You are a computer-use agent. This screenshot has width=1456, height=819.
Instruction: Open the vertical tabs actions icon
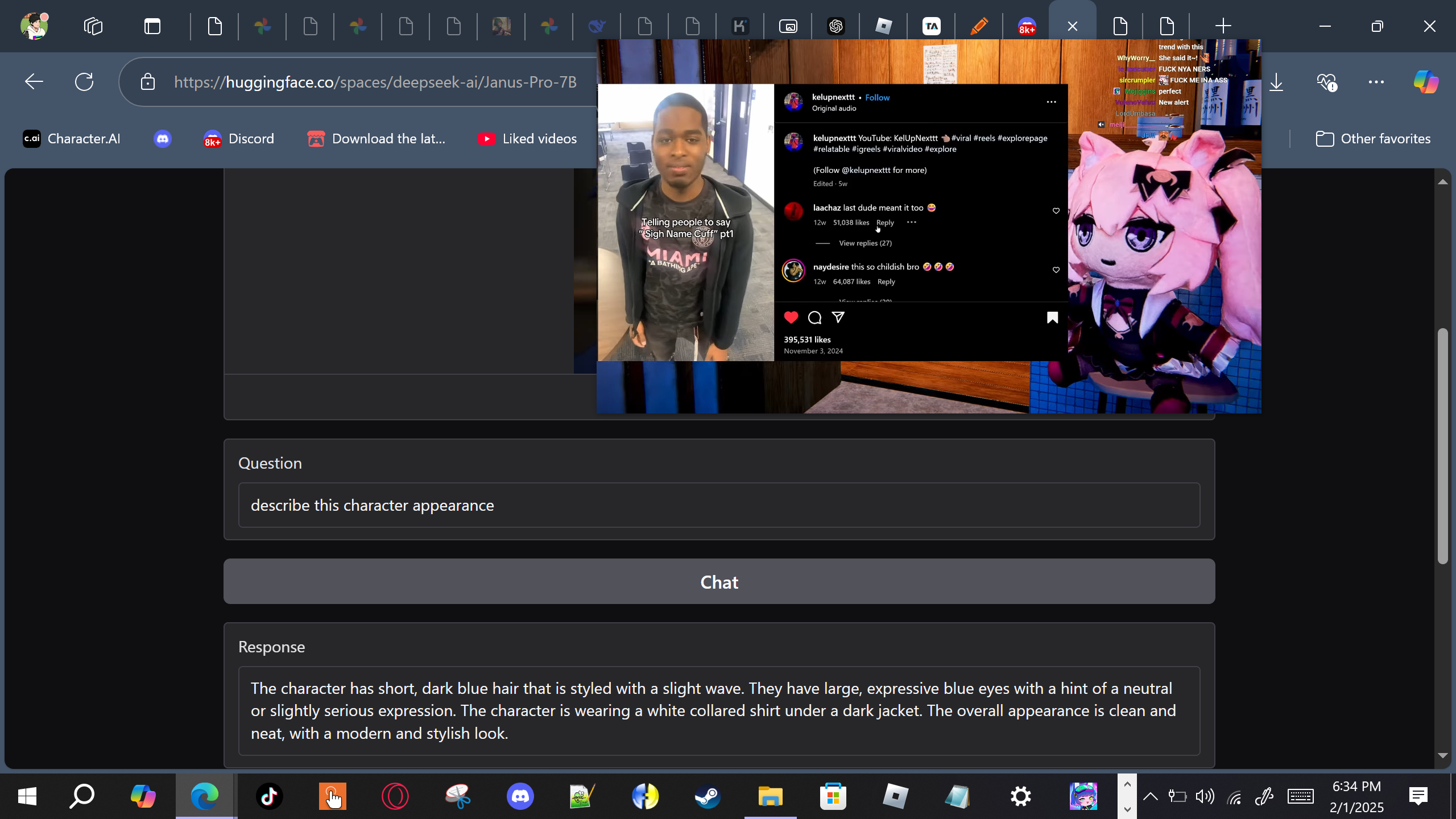152,26
